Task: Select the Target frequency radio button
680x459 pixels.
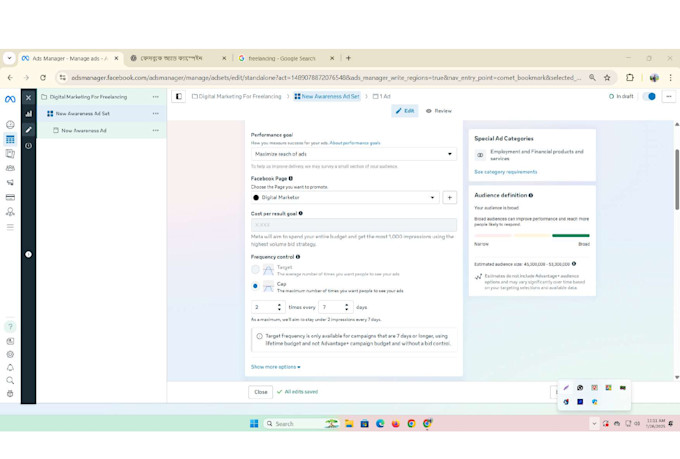Action: [255, 270]
